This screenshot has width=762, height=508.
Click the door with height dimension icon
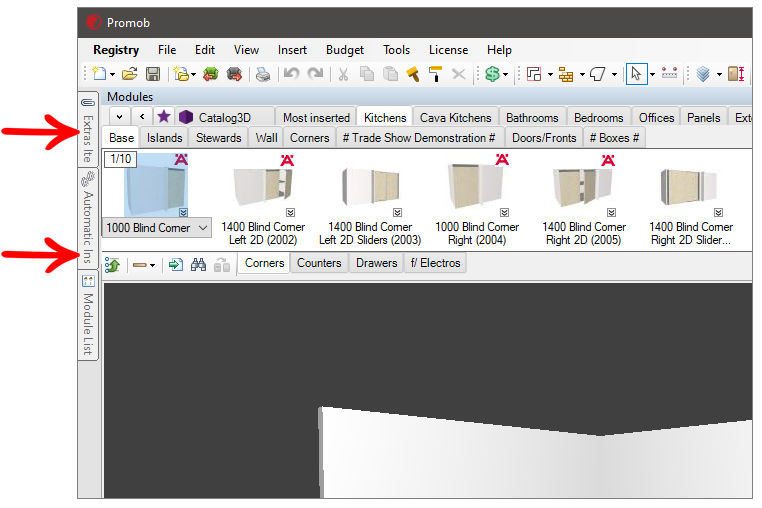736,74
